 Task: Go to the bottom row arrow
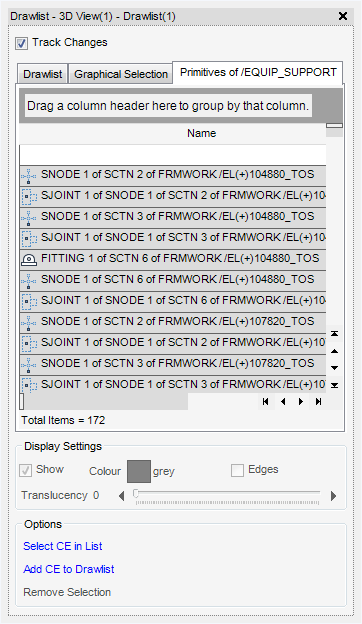(335, 385)
